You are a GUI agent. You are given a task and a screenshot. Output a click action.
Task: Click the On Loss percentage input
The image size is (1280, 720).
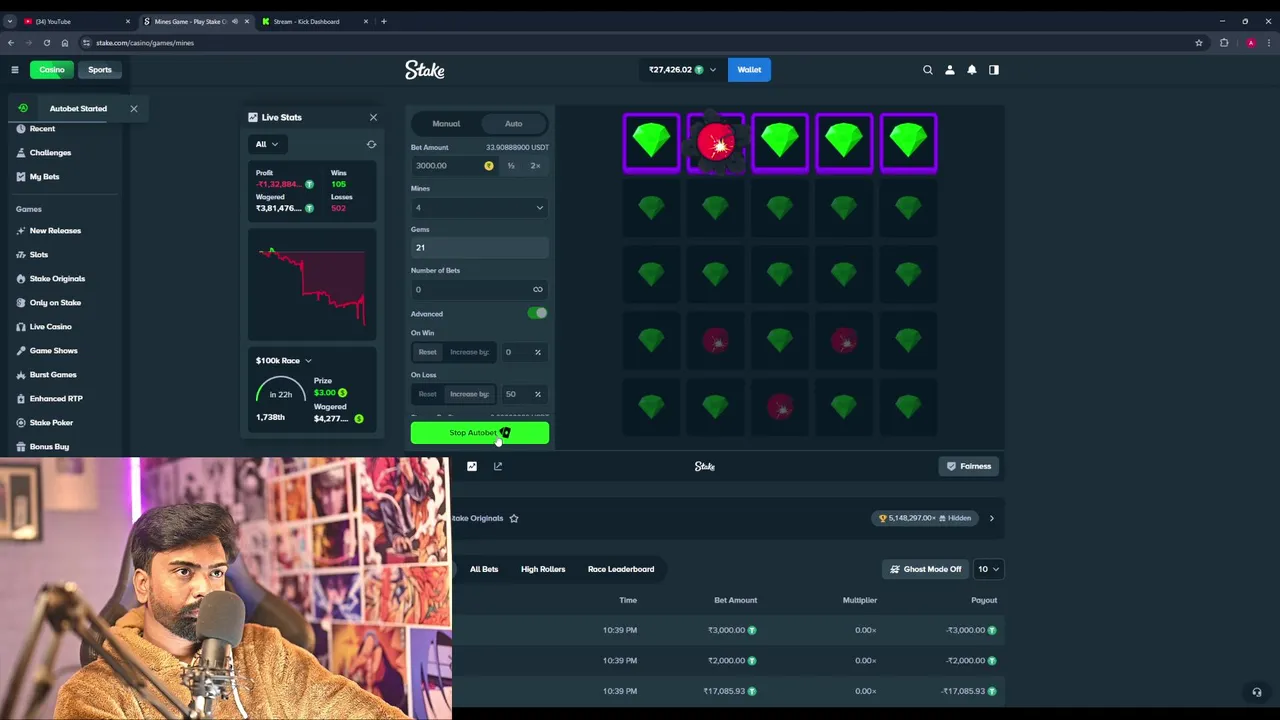pos(523,394)
